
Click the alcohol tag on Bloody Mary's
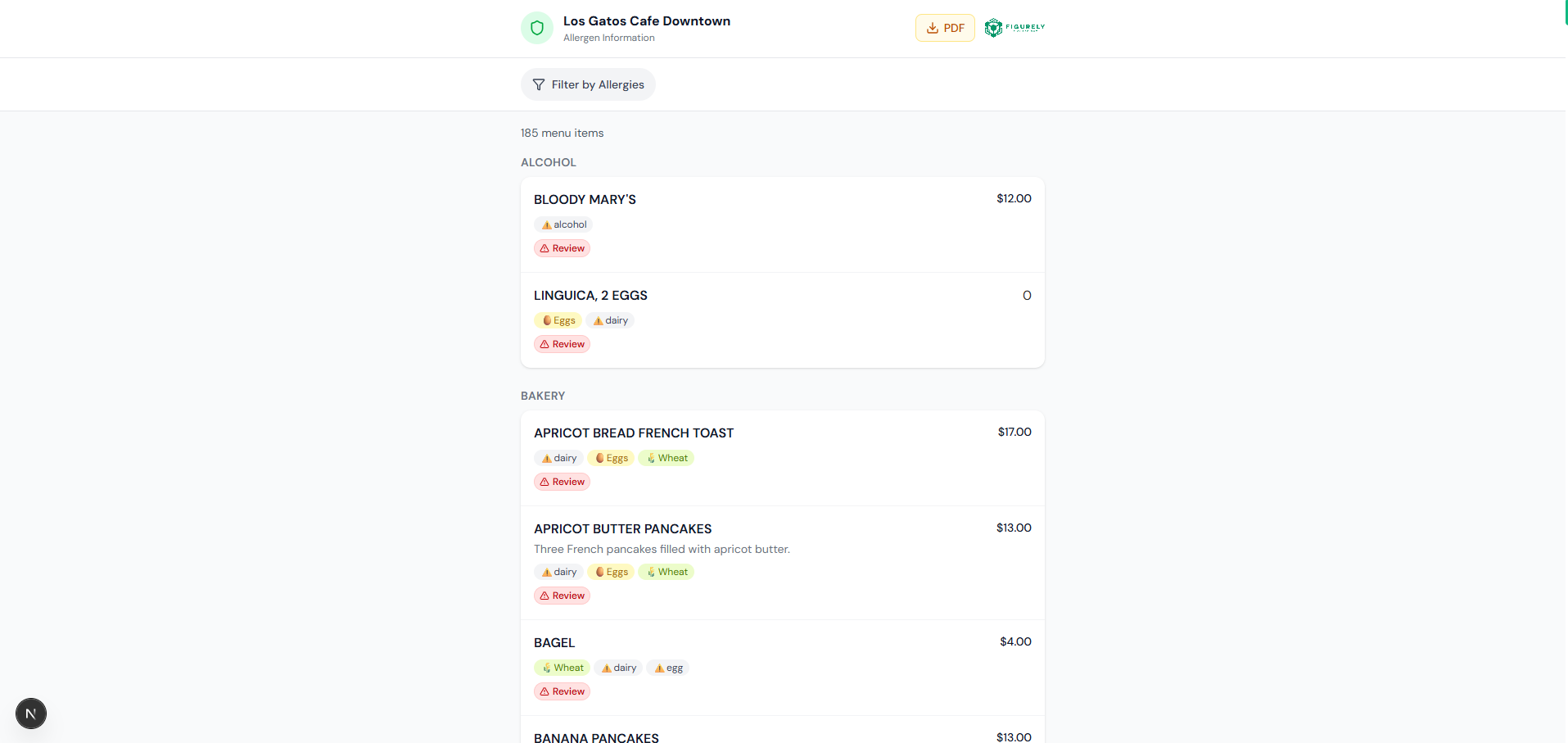563,224
